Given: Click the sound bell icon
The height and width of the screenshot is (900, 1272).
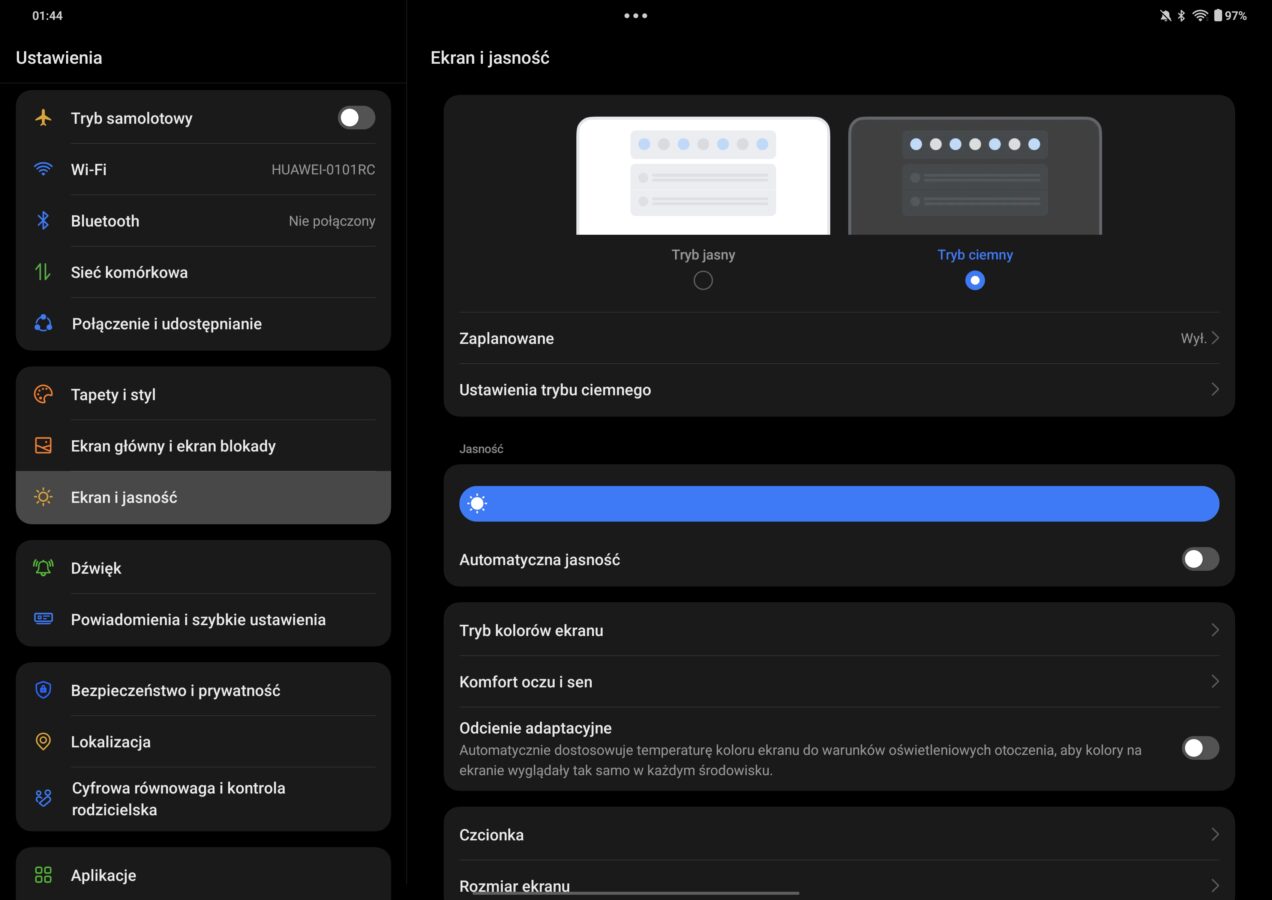Looking at the screenshot, I should [43, 568].
